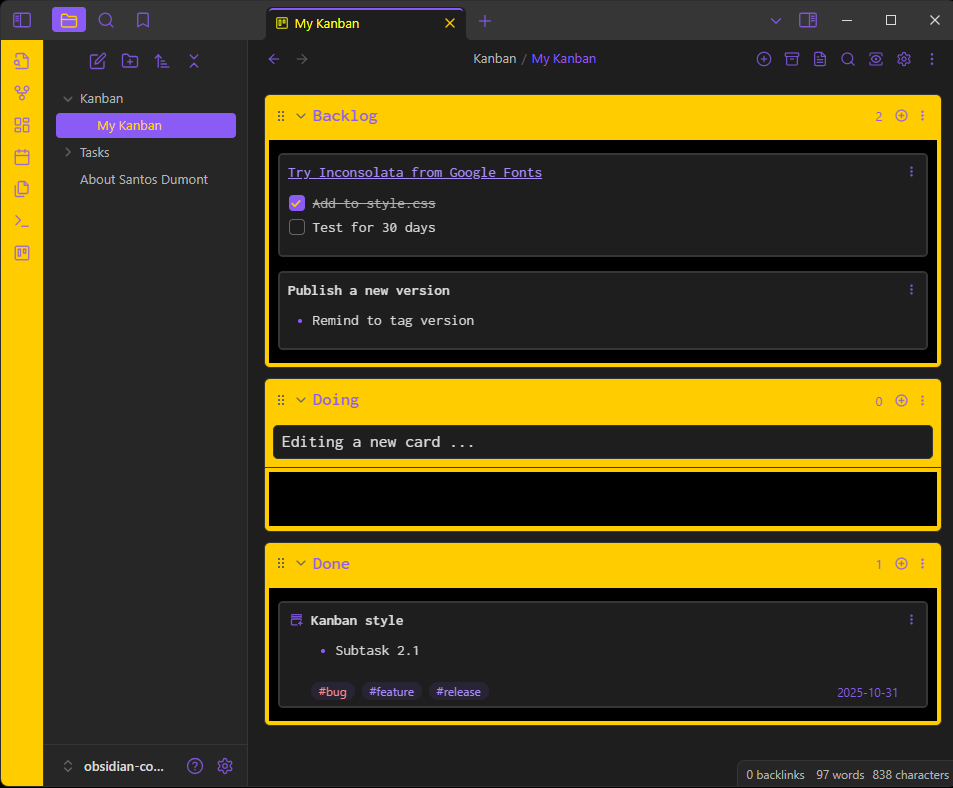The width and height of the screenshot is (953, 788).
Task: Open the bookmarks icon
Action: tap(143, 20)
